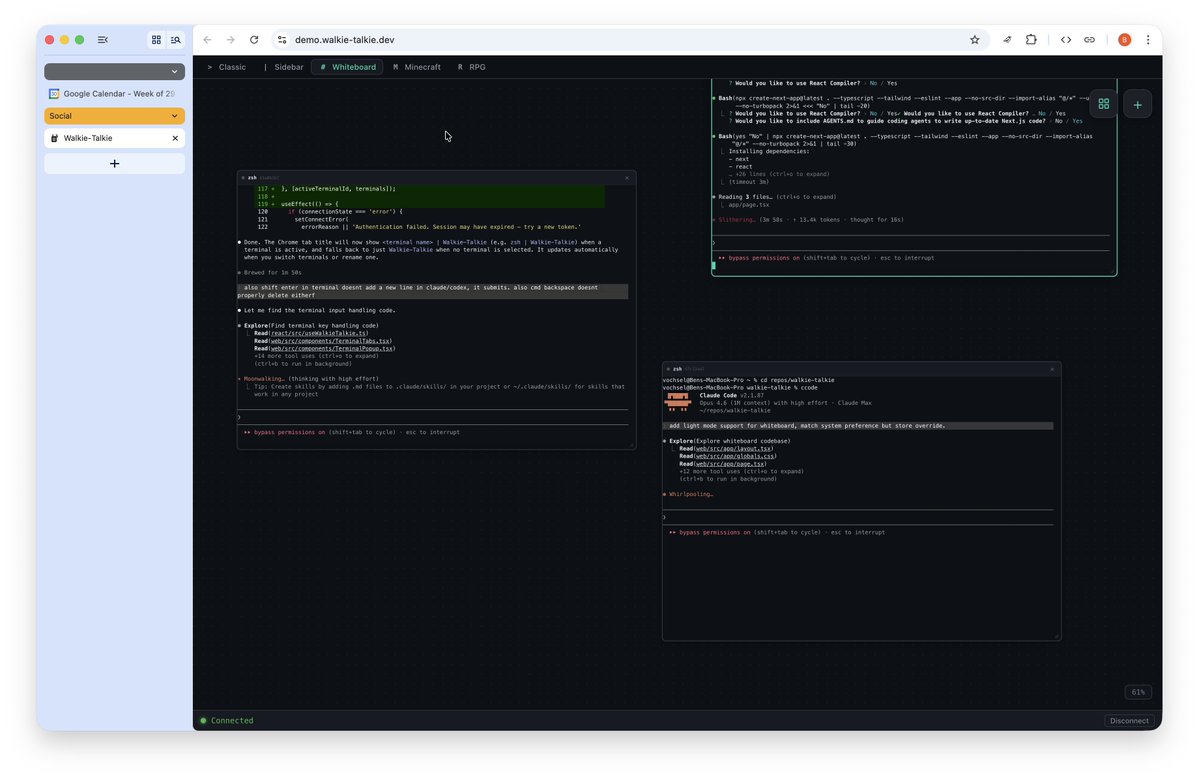Click web/src/components/TerminalTabs.tsx link

pyautogui.click(x=330, y=341)
